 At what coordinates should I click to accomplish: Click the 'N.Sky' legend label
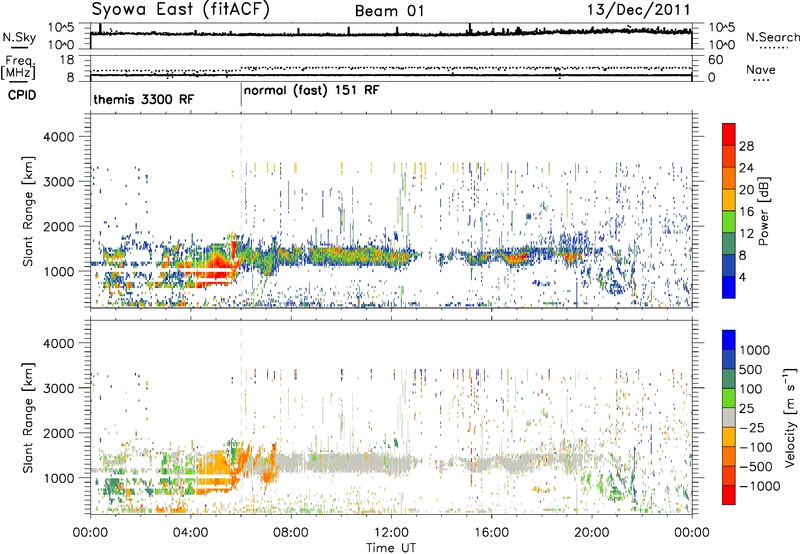coord(19,37)
